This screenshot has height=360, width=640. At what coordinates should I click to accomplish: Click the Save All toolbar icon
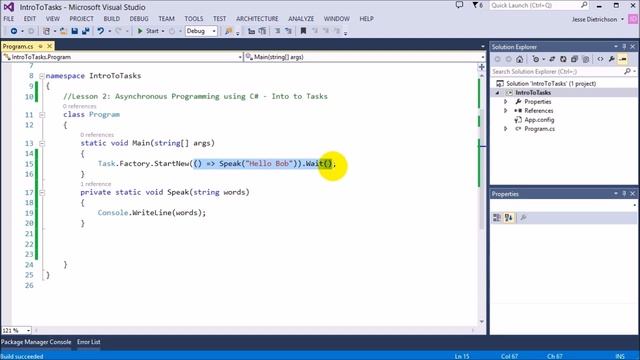(x=86, y=31)
